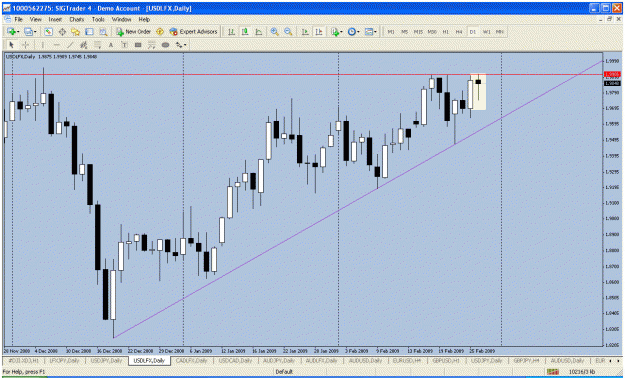
Task: Click the red horizontal resistance line
Action: (303, 75)
